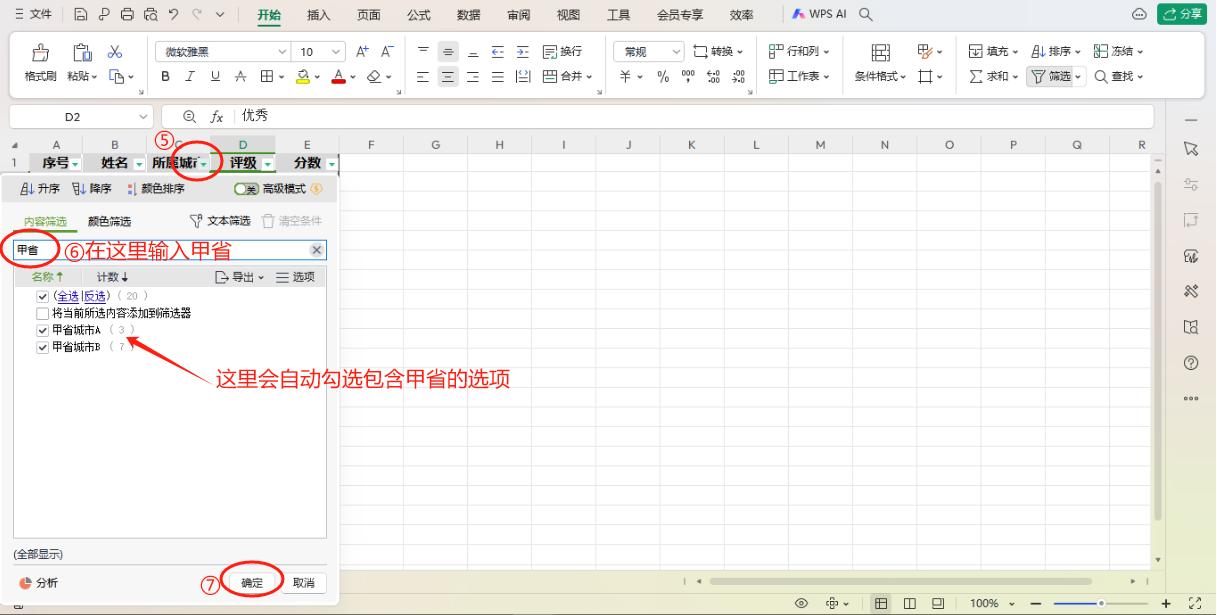Enable Wrap Text (换行)
The image size is (1217, 615).
[562, 52]
